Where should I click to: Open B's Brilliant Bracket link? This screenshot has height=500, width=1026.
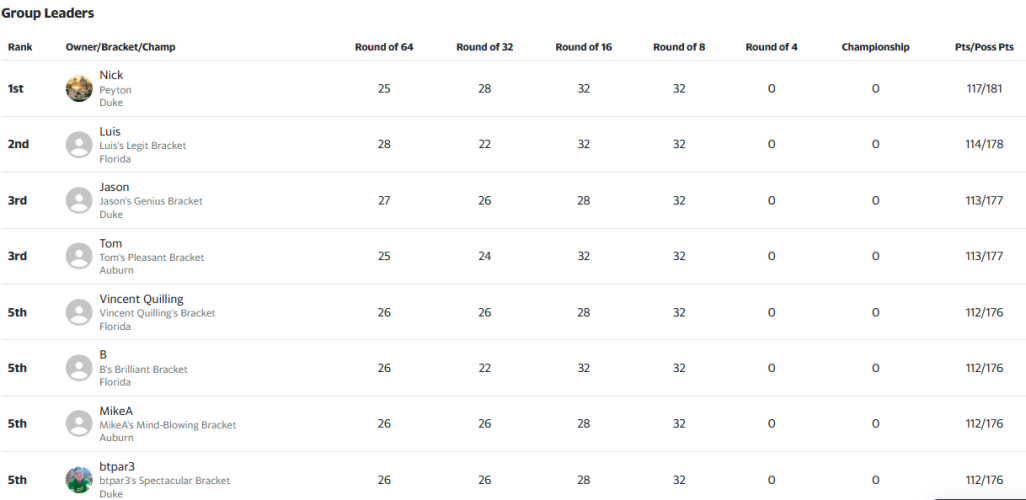143,369
